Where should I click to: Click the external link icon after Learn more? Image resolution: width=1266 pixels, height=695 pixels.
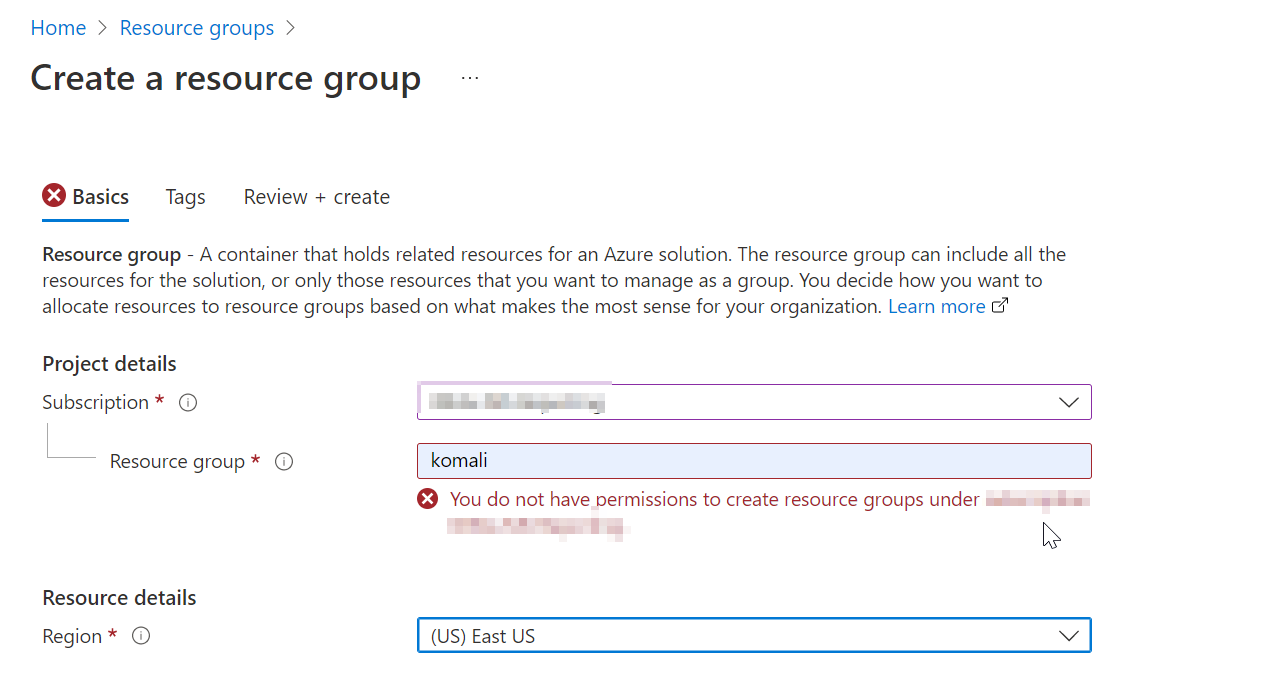(999, 306)
